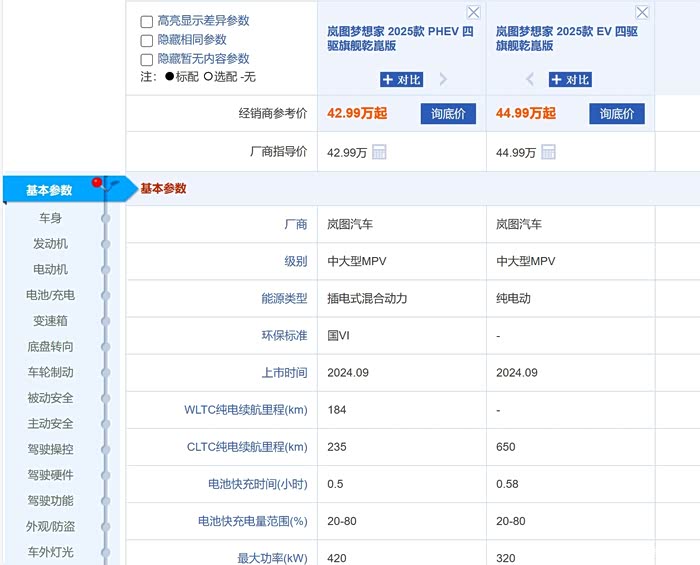Shift EV column right with arrow
This screenshot has width=700, height=565.
tap(612, 80)
